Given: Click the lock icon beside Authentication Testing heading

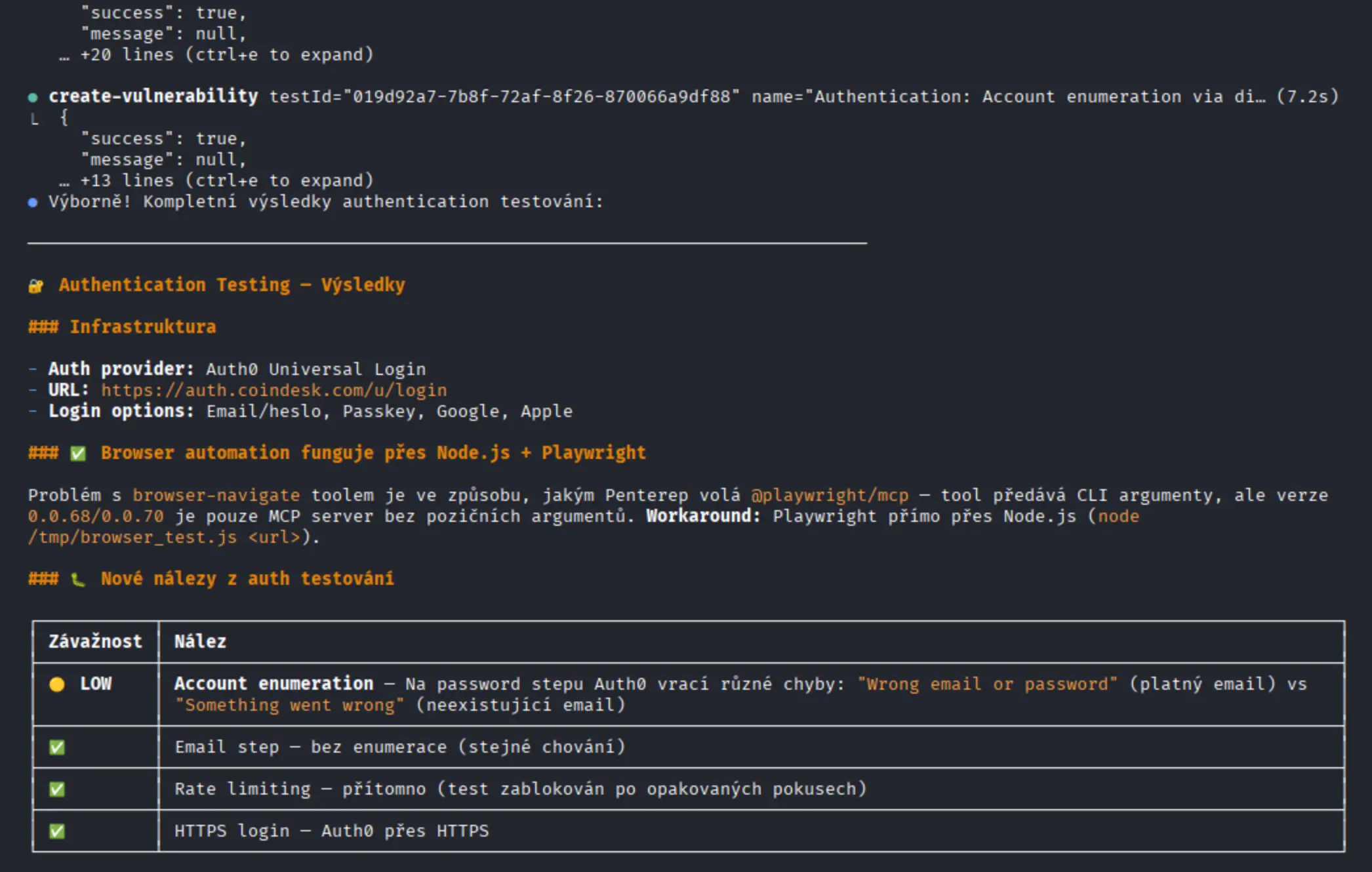Looking at the screenshot, I should 36,286.
